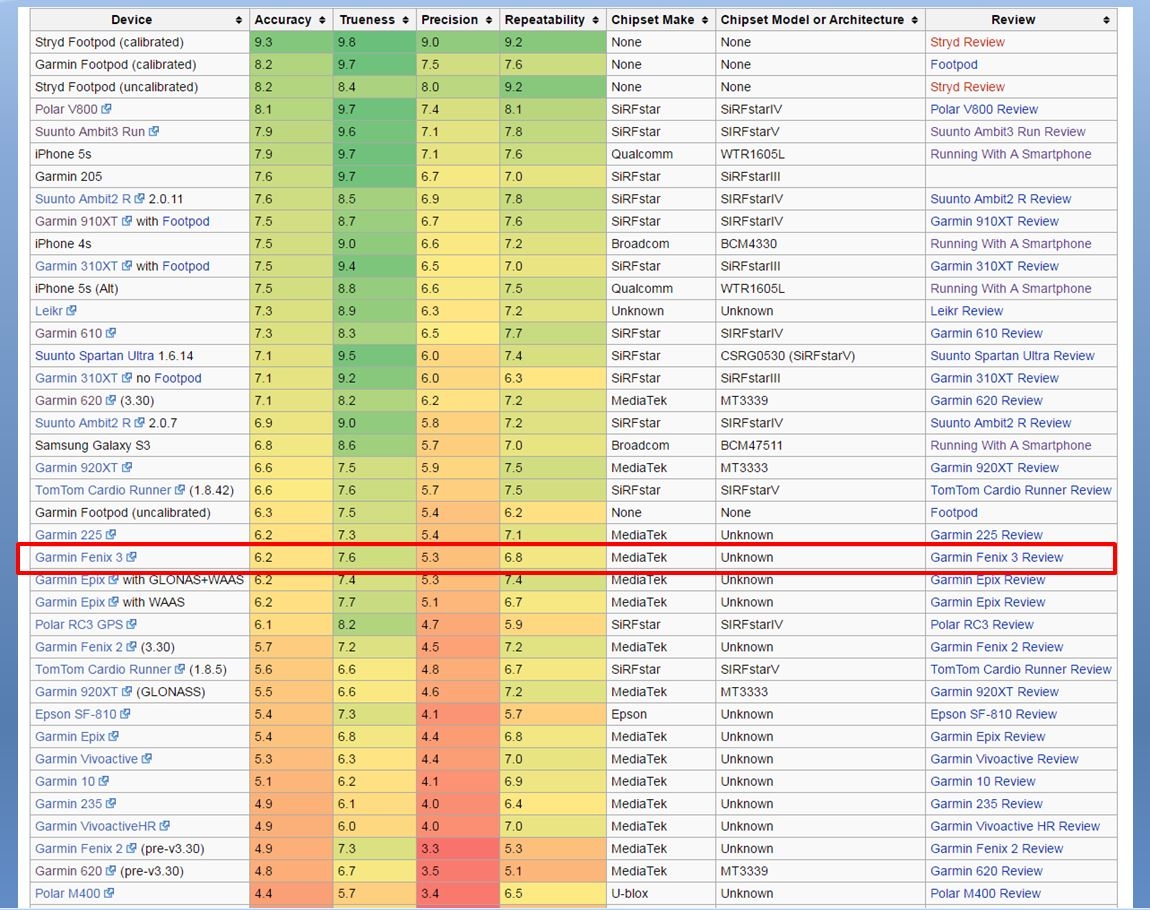The width and height of the screenshot is (1150, 910).
Task: Sort by Chipset Make column arrows
Action: tap(705, 21)
